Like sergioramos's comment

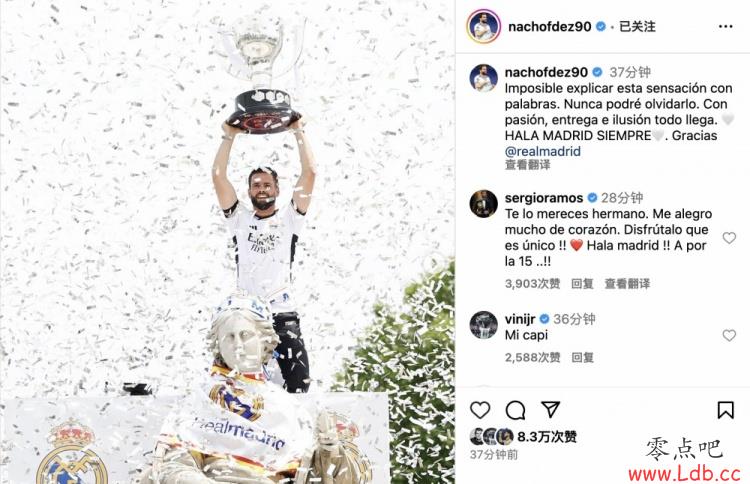pyautogui.click(x=729, y=237)
